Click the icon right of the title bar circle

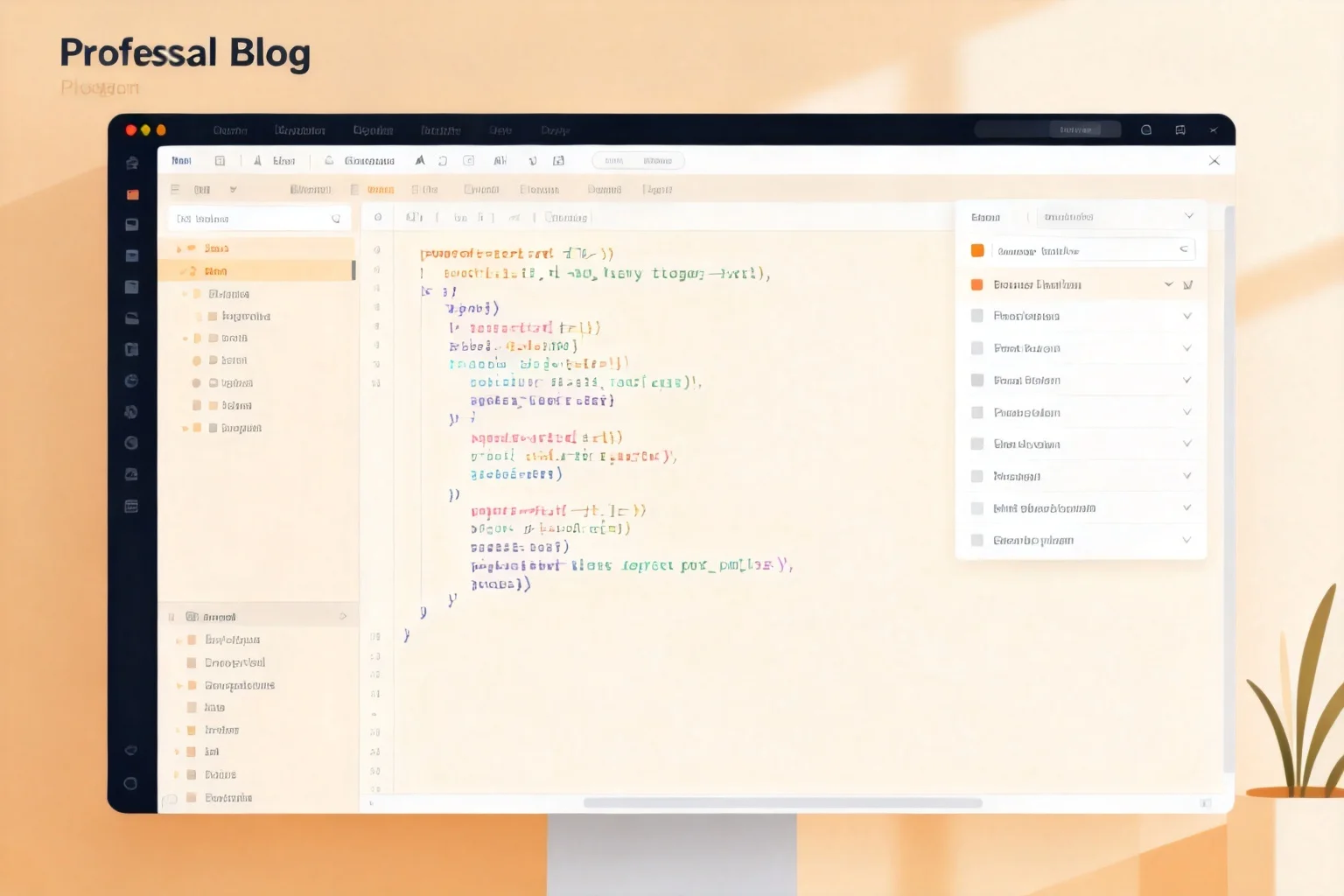tap(1180, 130)
